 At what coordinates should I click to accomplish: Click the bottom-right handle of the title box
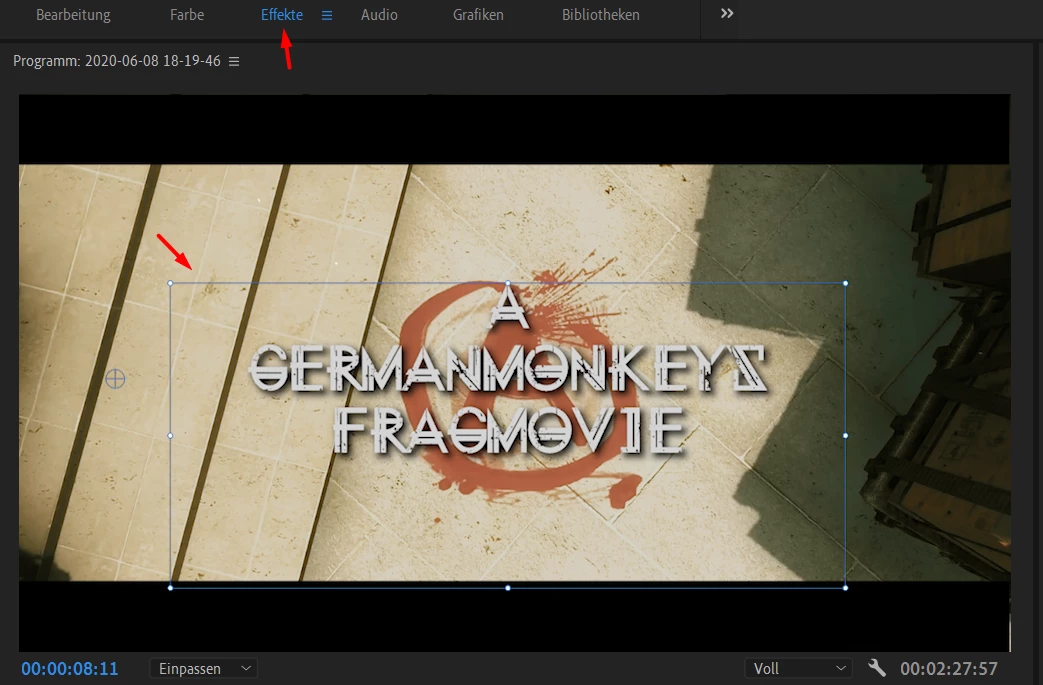(845, 588)
